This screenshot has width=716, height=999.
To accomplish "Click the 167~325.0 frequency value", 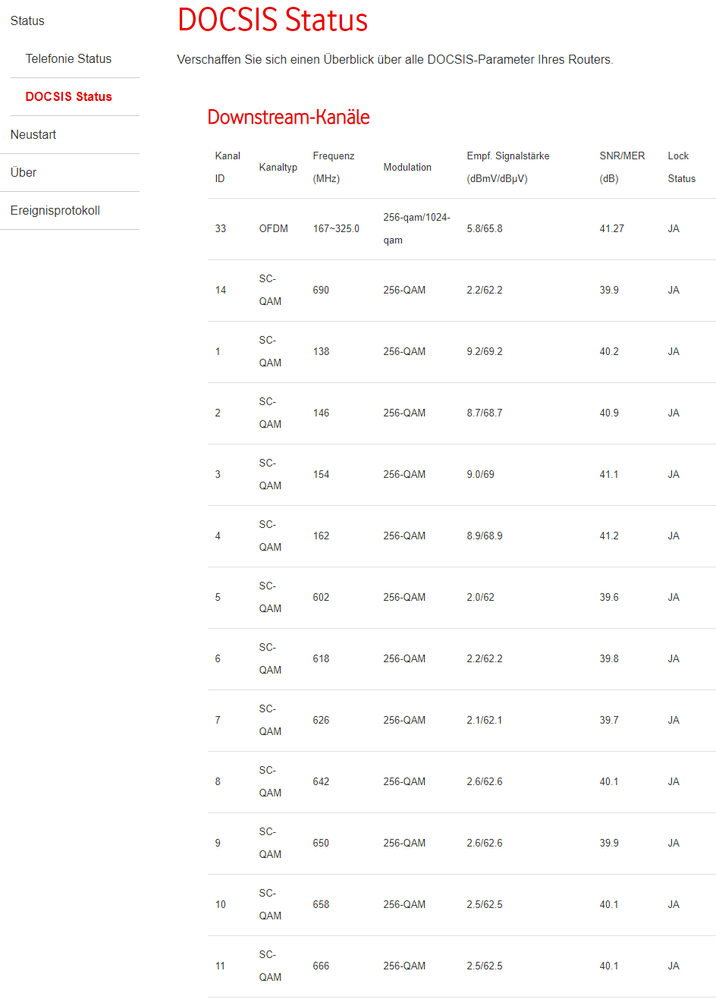I will tap(336, 229).
